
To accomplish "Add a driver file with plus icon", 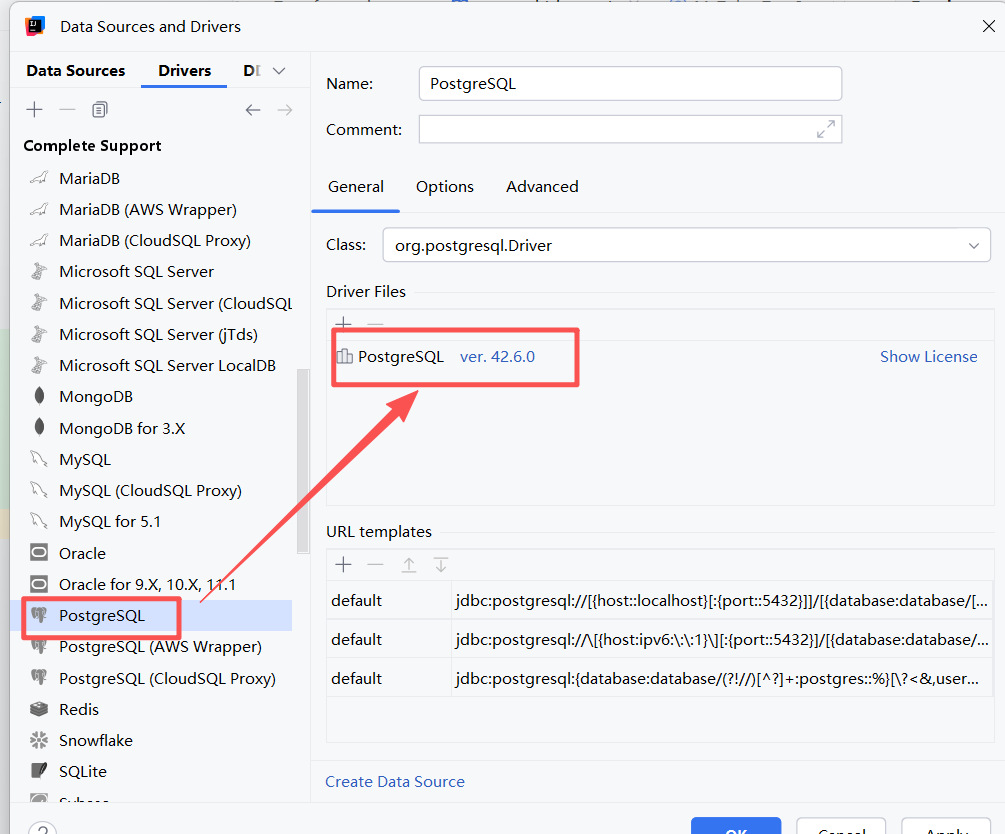I will point(344,322).
